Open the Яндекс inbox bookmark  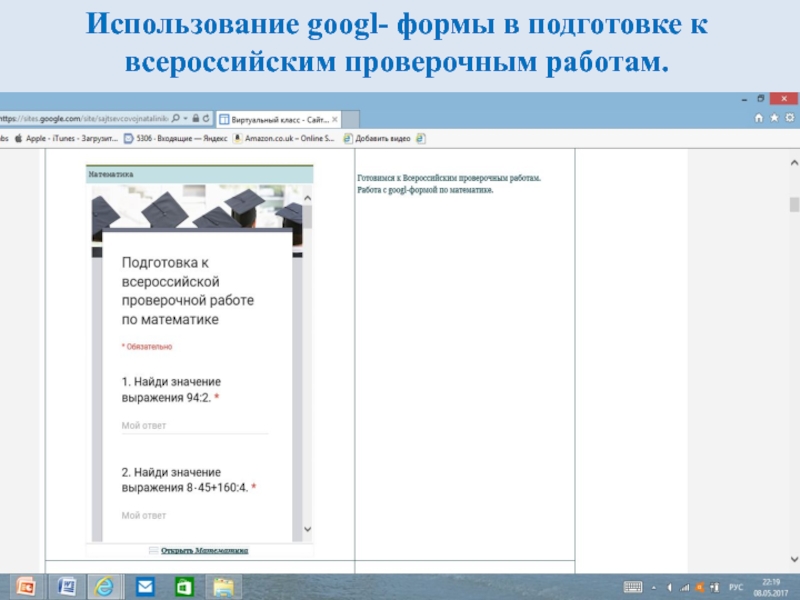175,139
